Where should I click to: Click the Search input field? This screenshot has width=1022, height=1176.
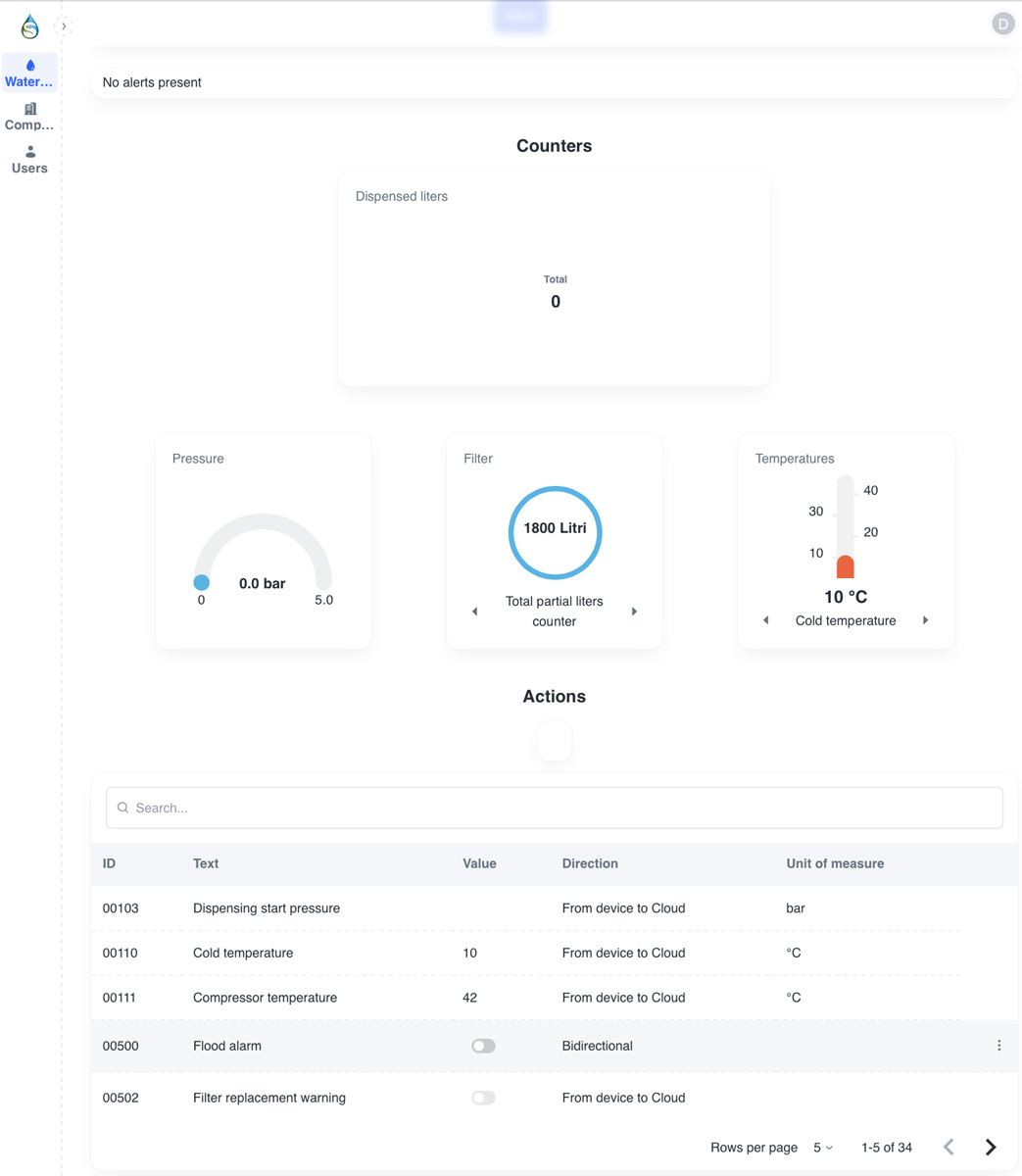(555, 808)
